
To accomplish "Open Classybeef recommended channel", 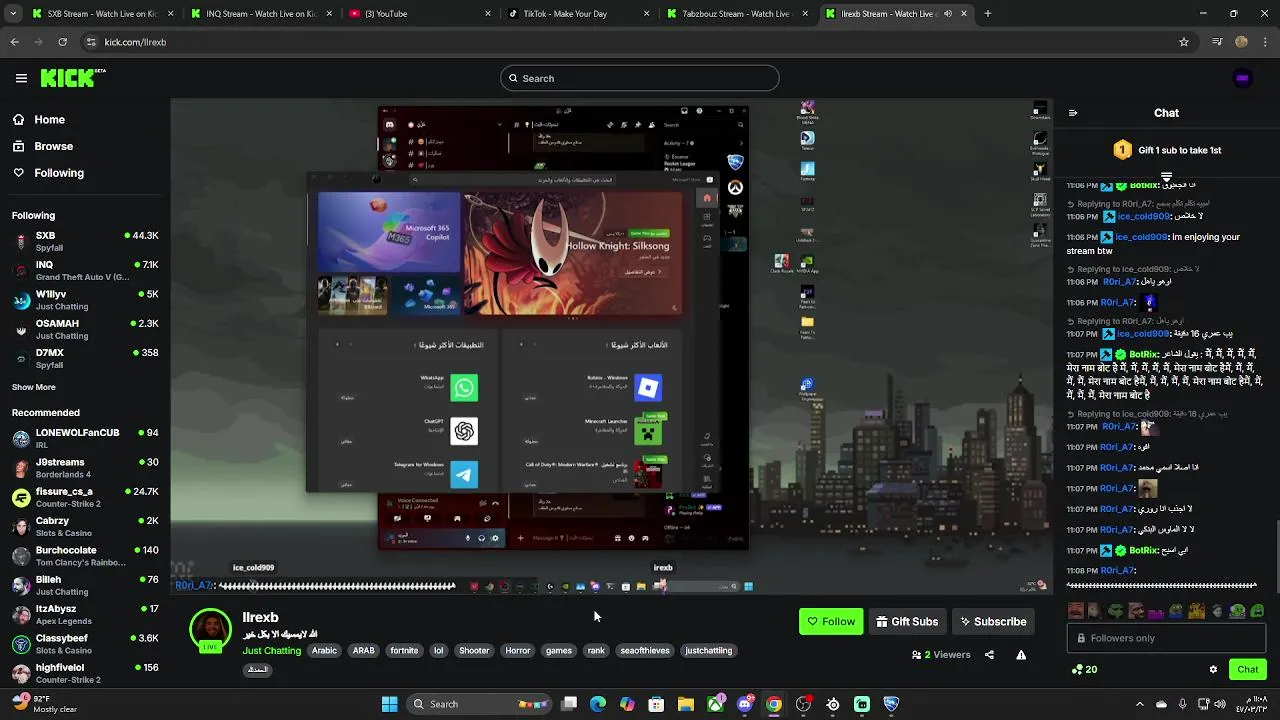I will (x=85, y=644).
